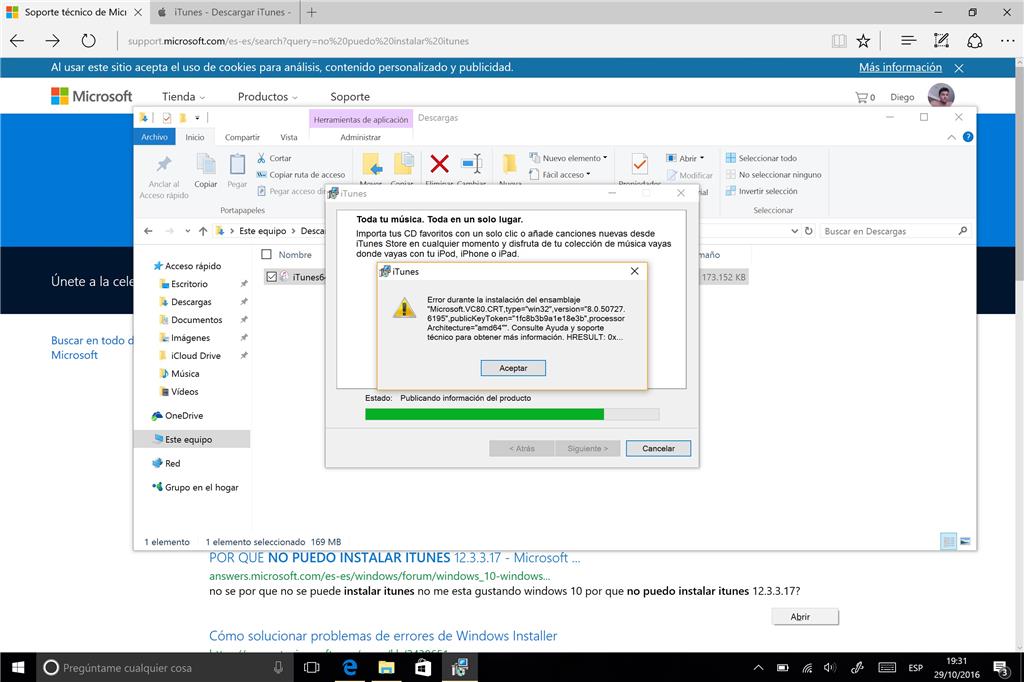Click No seleccionar ninguno
1024x682 pixels.
(x=774, y=174)
